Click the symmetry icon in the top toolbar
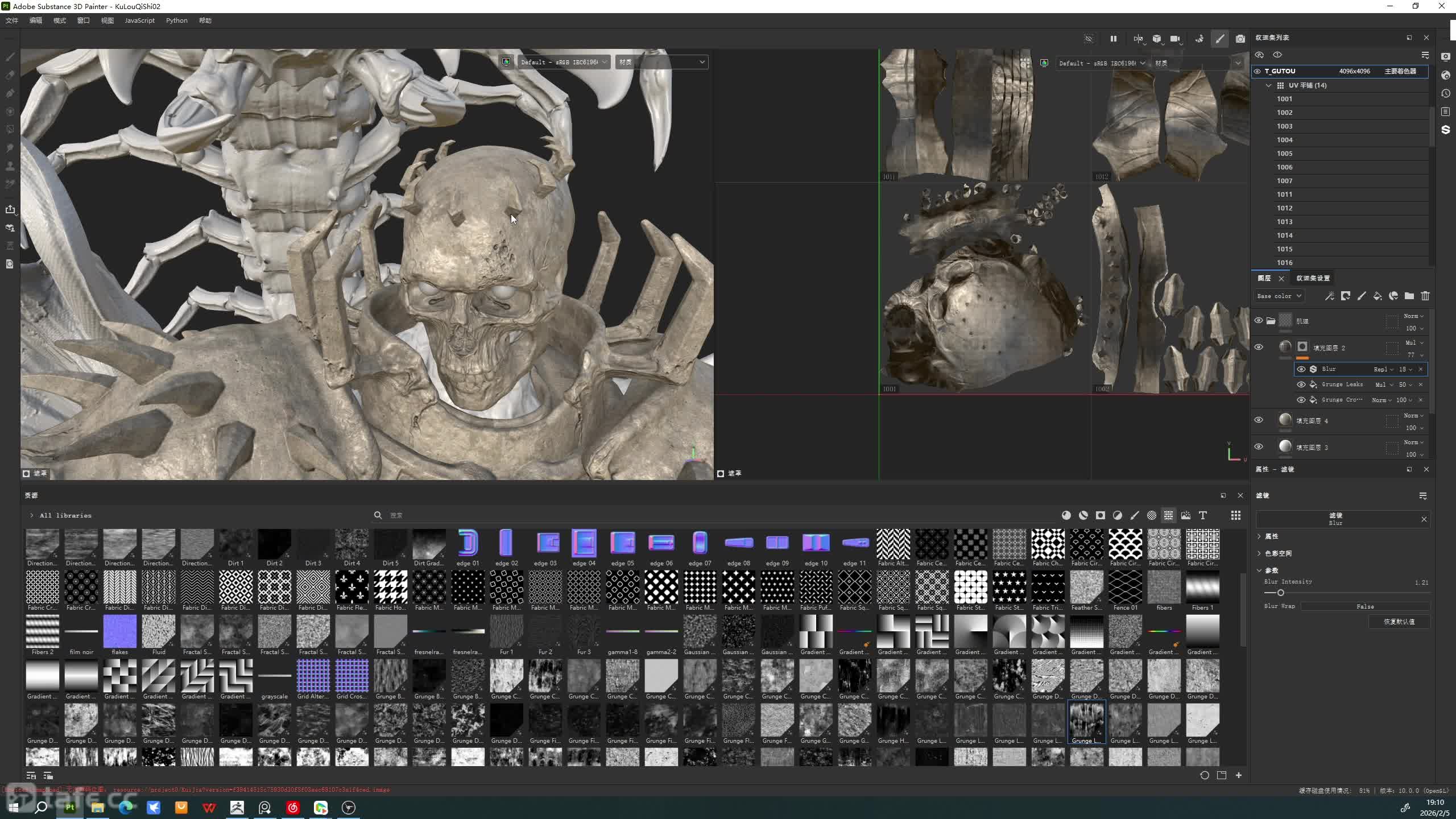This screenshot has height=819, width=1456. coord(1137,39)
